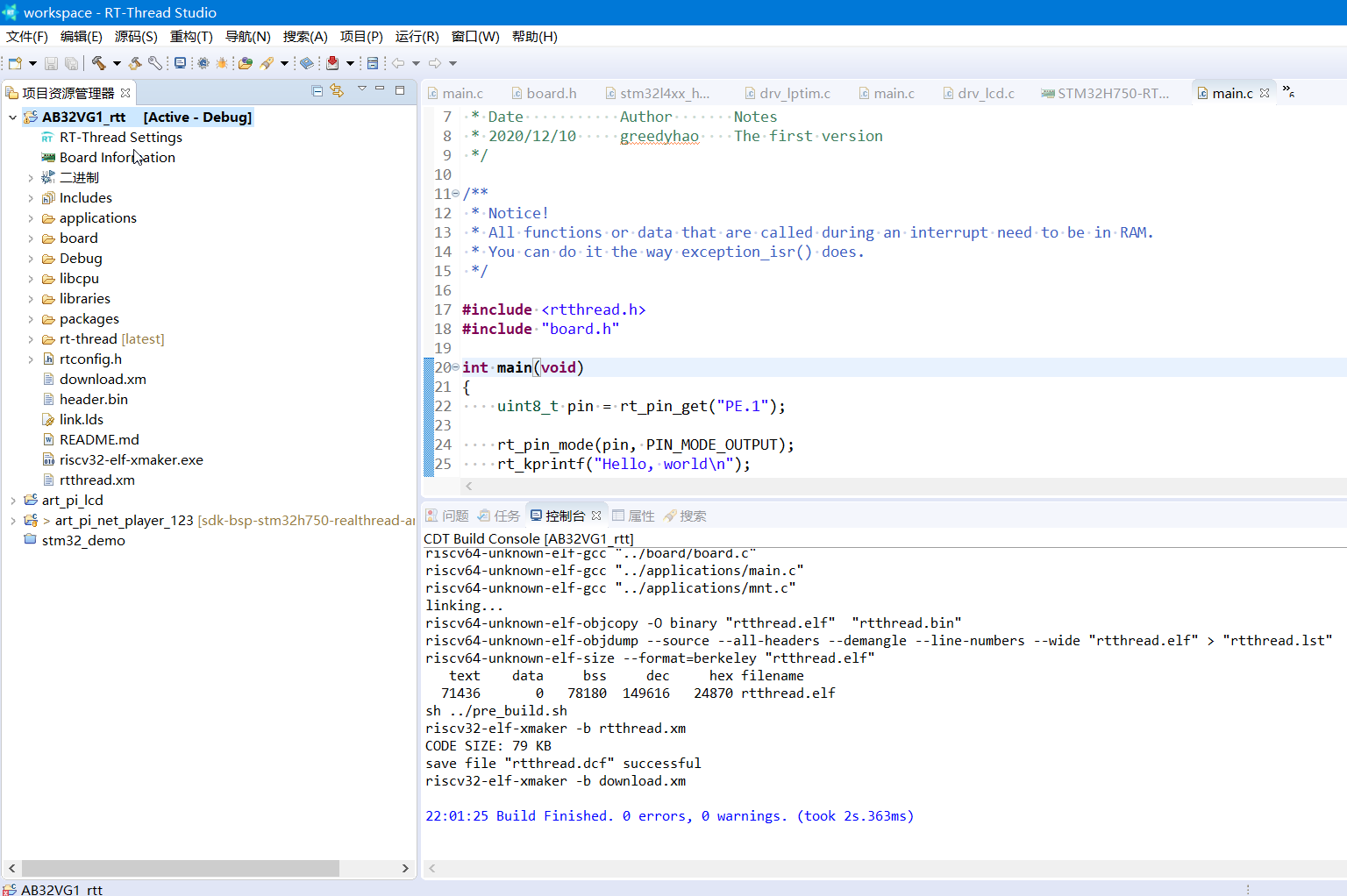Open project explorer view menu triangle

pyautogui.click(x=361, y=89)
